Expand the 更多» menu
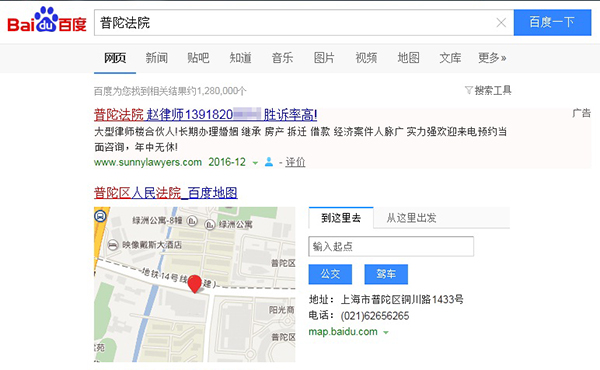 click(492, 58)
